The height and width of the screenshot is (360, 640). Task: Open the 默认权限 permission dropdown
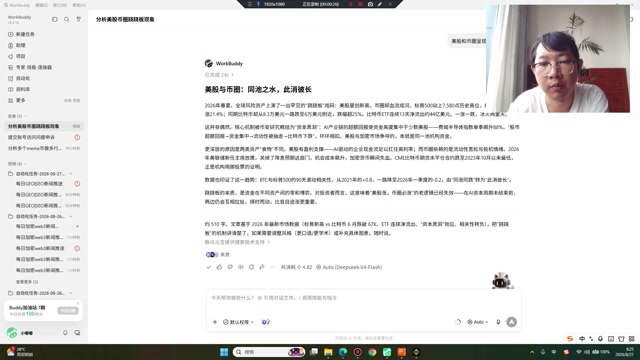pyautogui.click(x=238, y=322)
